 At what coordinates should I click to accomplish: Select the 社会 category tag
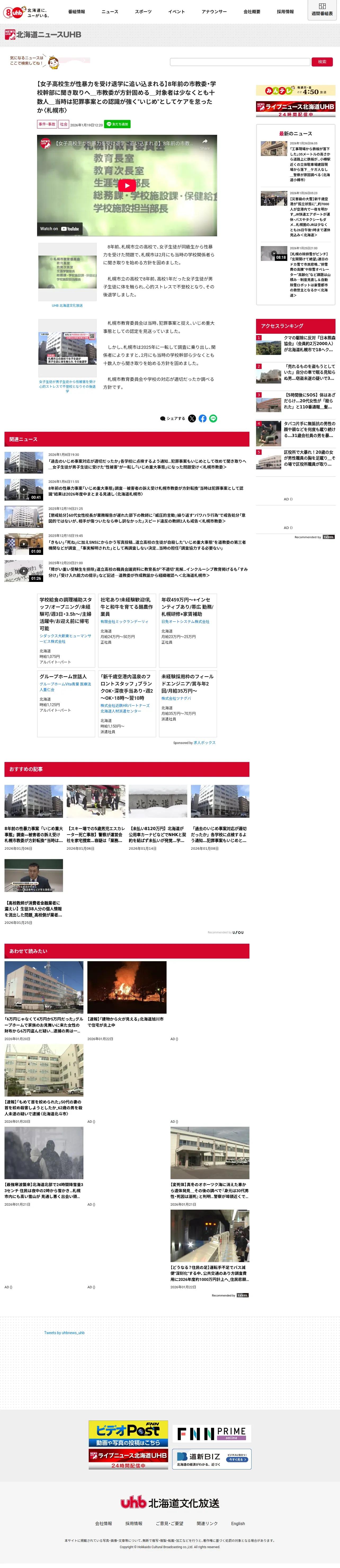[x=64, y=124]
